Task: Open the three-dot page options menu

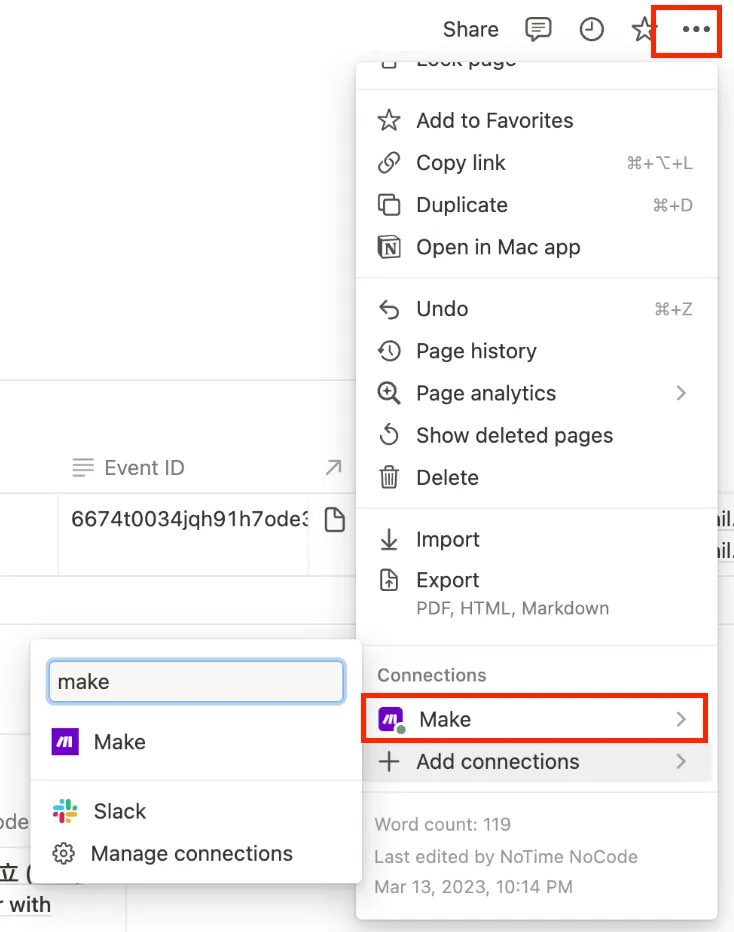Action: pos(696,30)
